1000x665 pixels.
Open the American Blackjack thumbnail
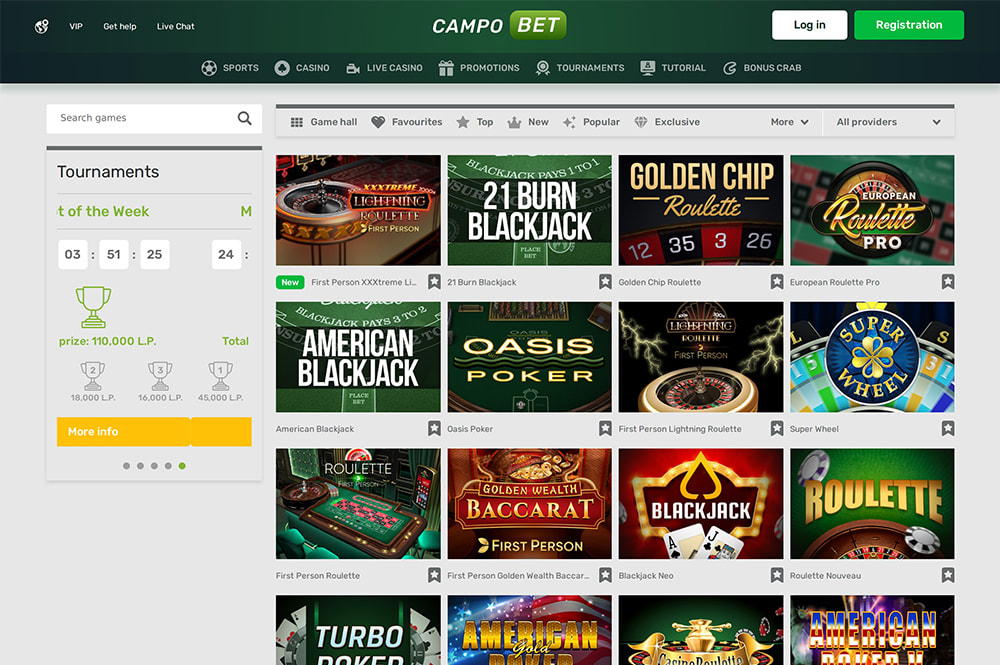coord(358,357)
